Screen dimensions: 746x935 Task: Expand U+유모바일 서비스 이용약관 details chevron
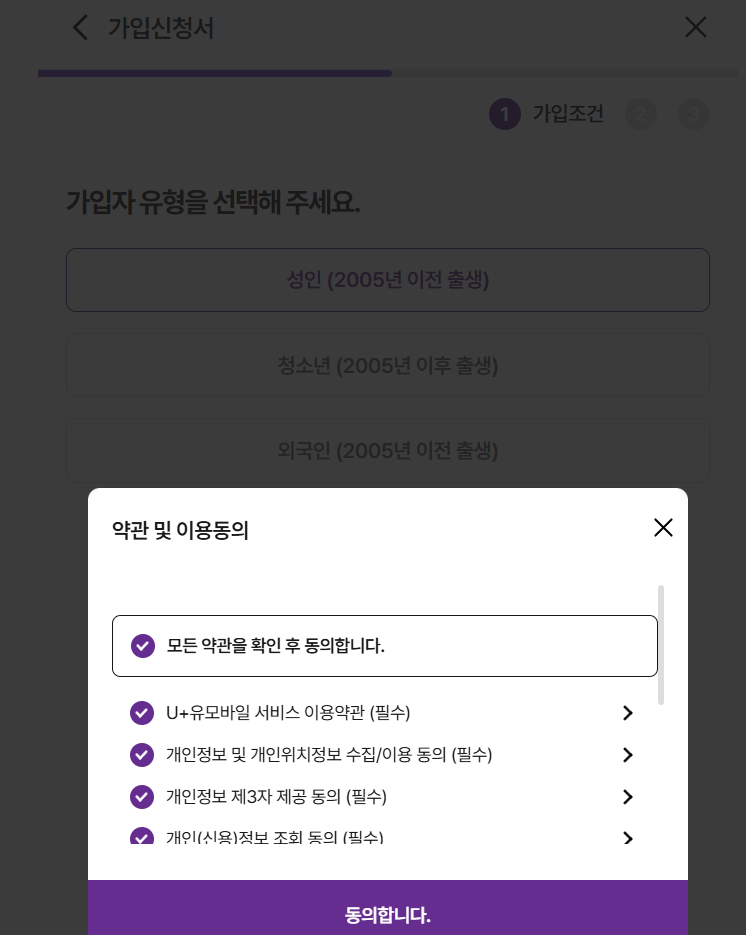[x=627, y=713]
